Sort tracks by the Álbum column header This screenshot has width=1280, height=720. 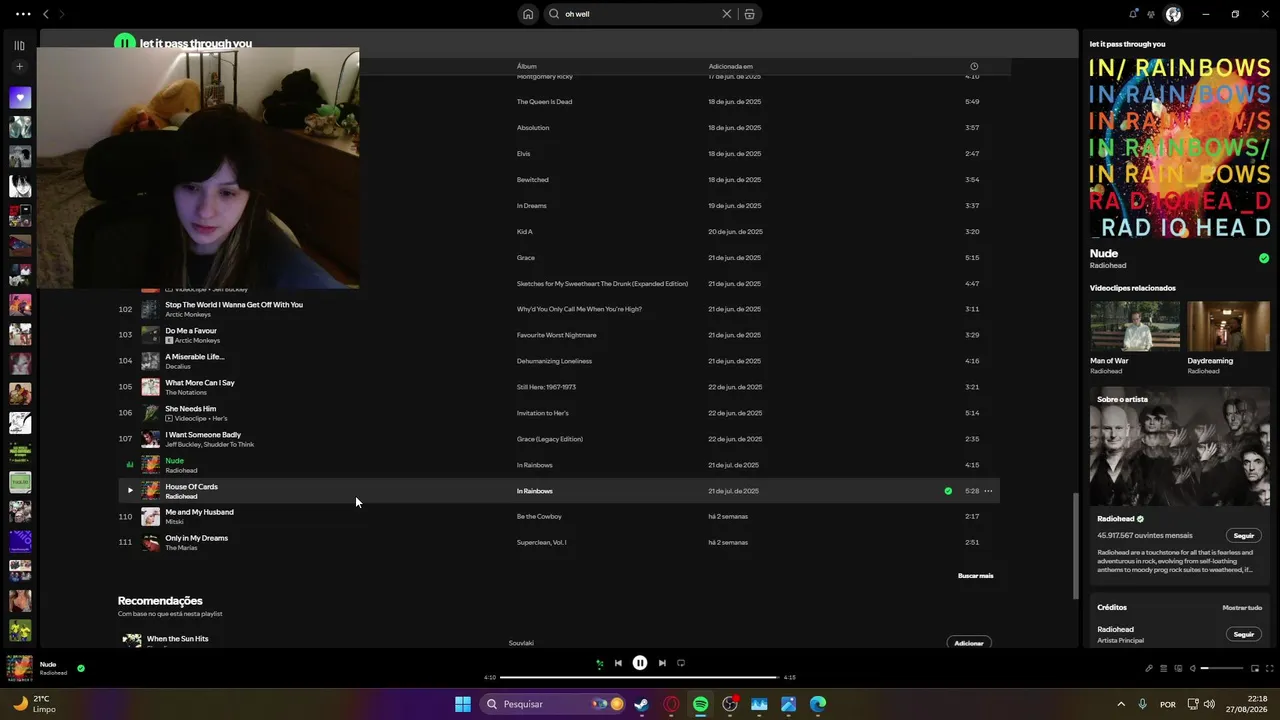(527, 67)
